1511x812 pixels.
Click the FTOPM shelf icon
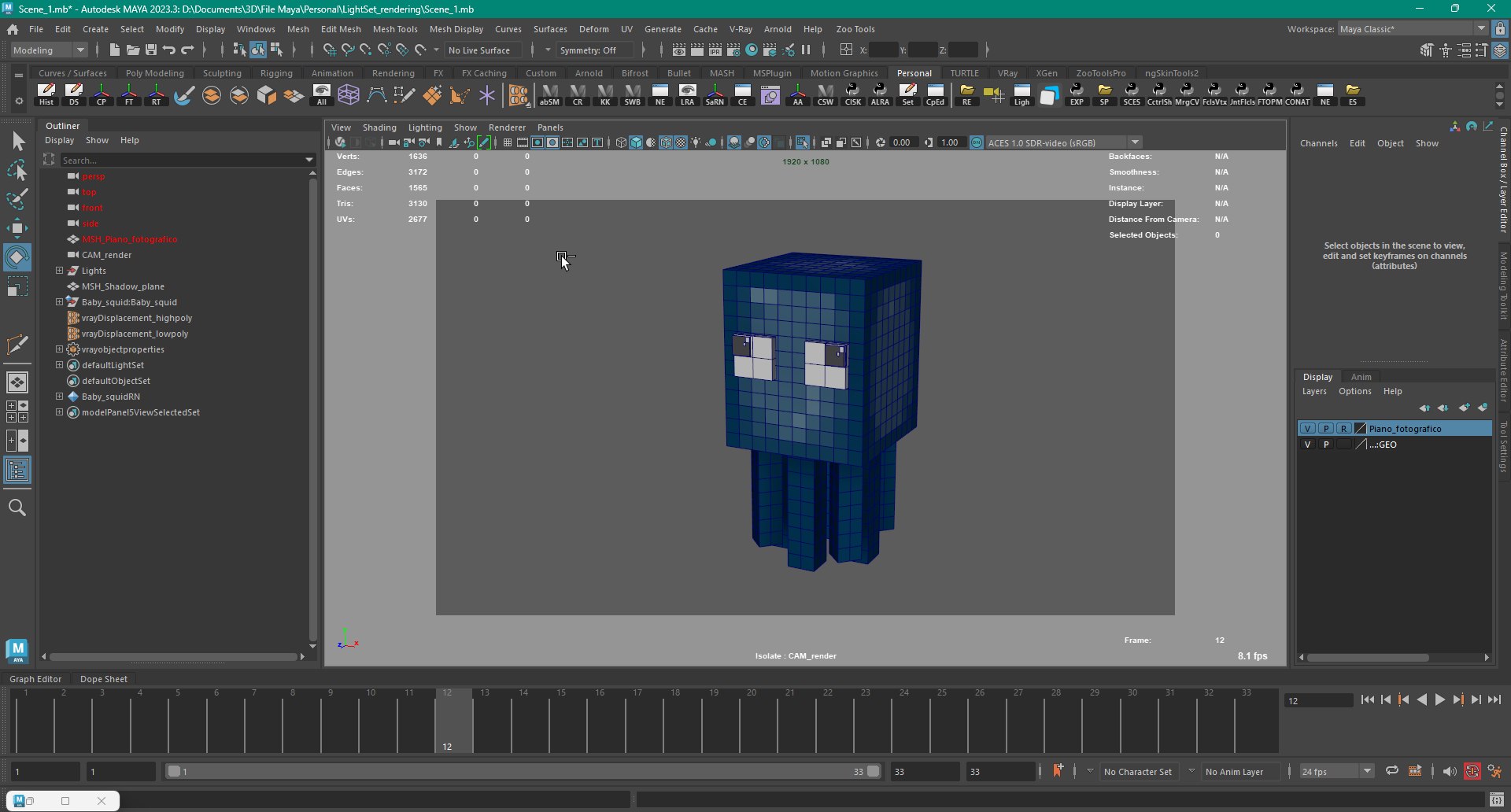tap(1269, 94)
